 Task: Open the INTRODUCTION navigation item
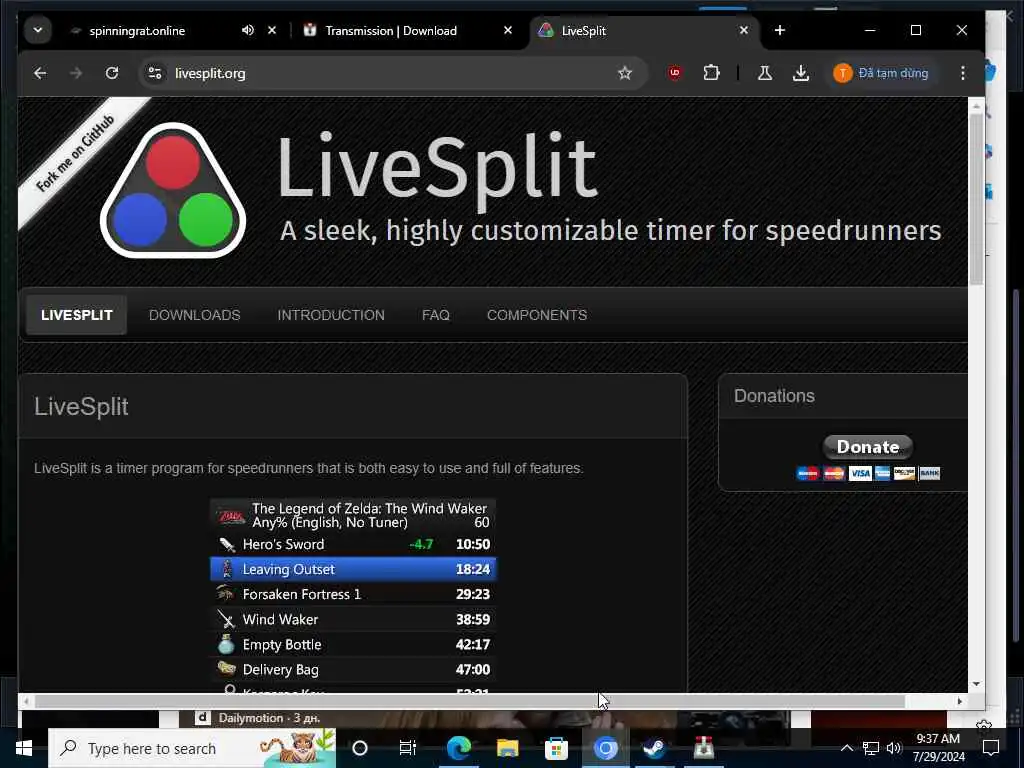331,315
